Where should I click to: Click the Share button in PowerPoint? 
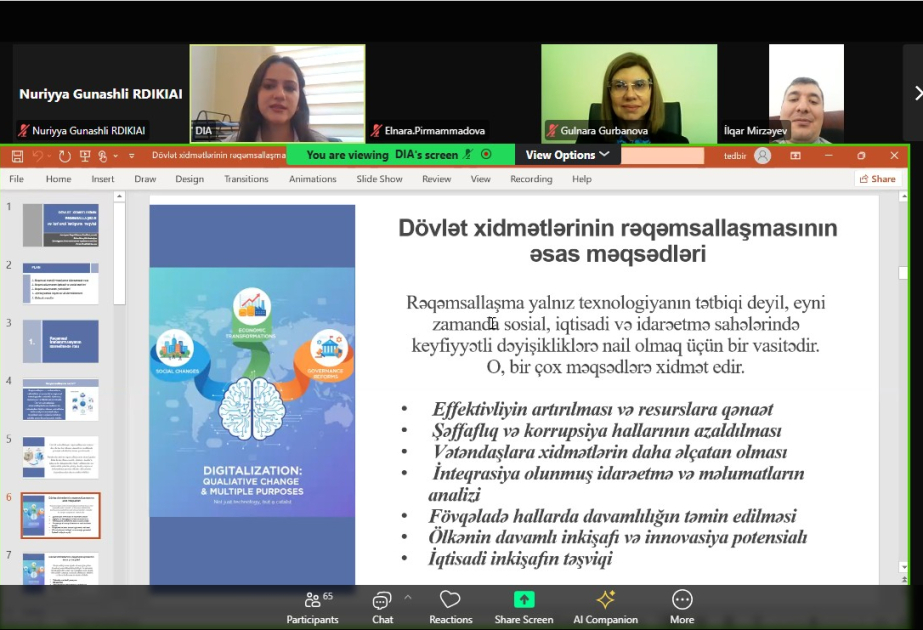[878, 179]
